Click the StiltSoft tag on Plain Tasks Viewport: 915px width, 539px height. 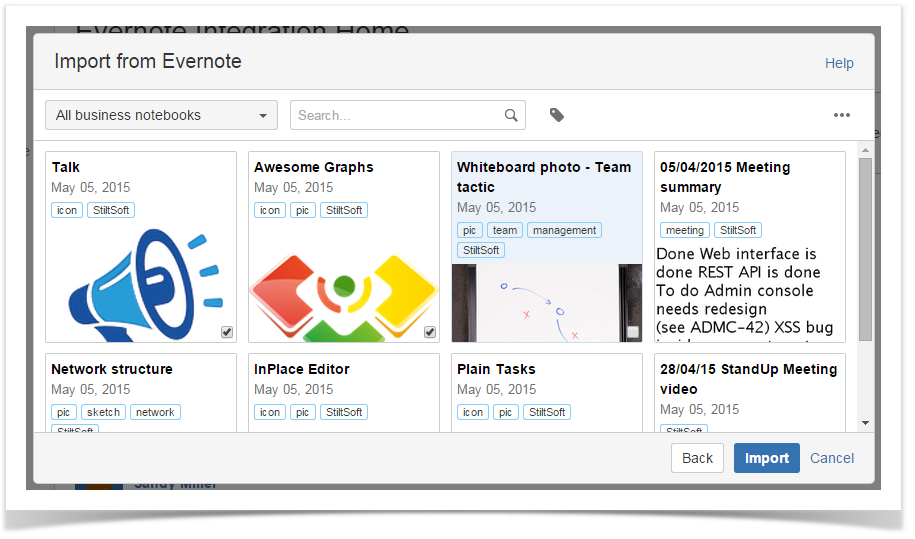coord(547,412)
